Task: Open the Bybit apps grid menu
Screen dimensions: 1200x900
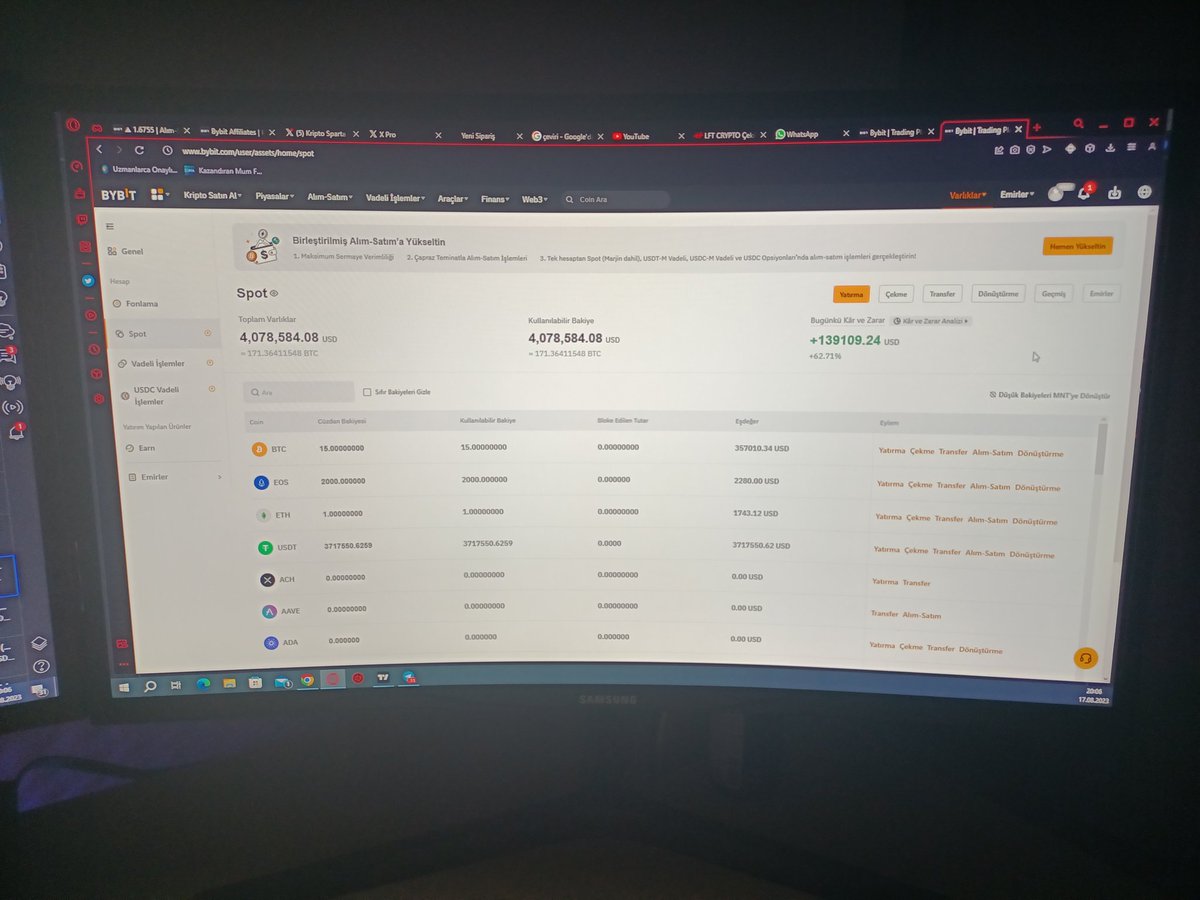Action: (x=158, y=194)
